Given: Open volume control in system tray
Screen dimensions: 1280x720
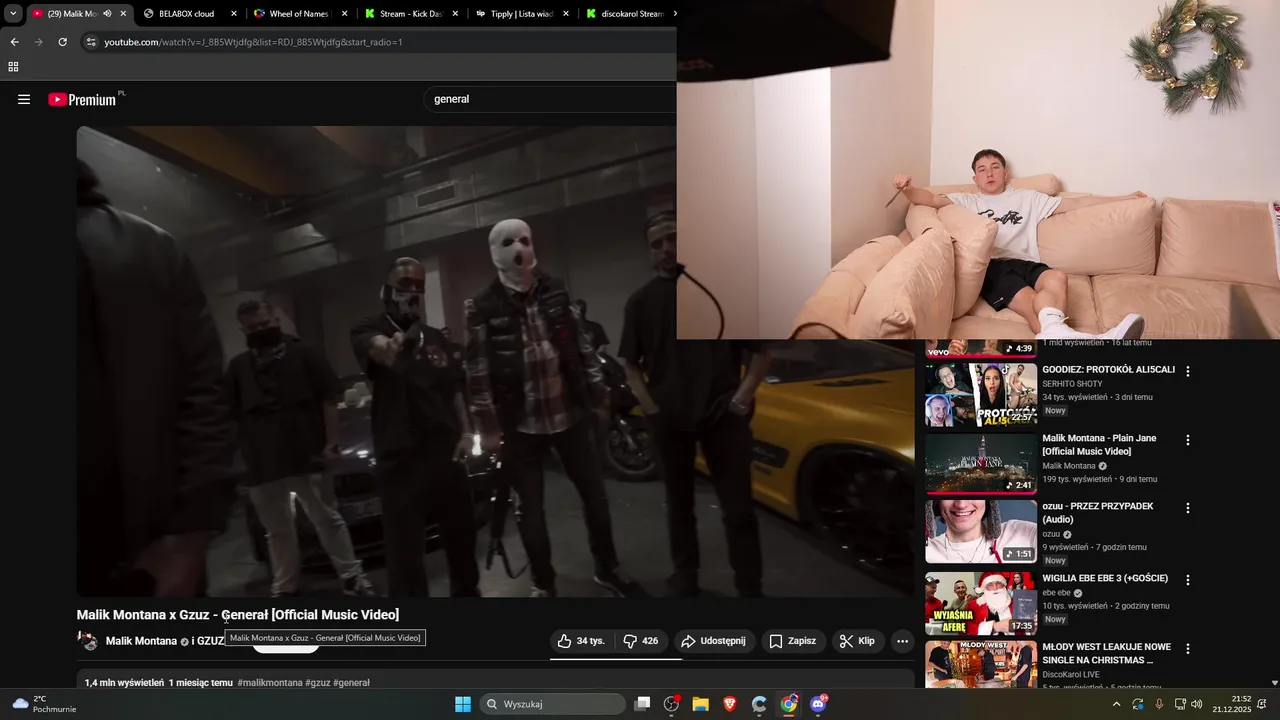Looking at the screenshot, I should click(x=1197, y=704).
